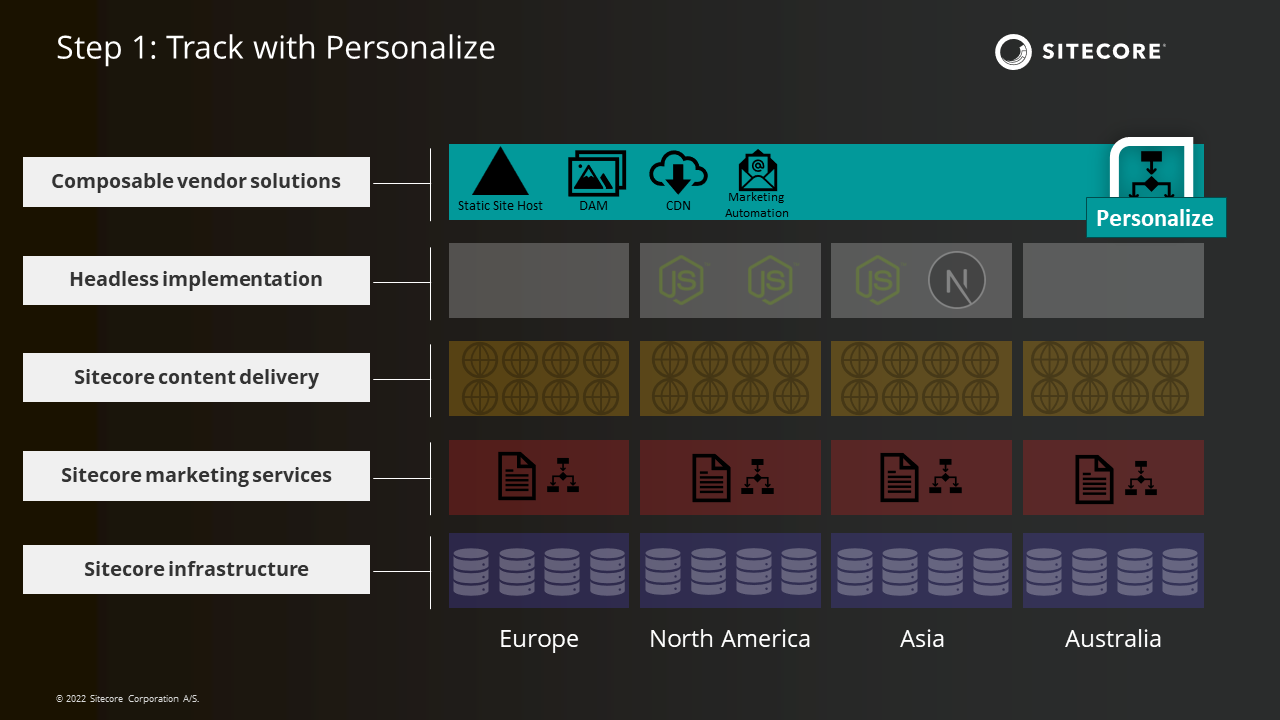This screenshot has height=720, width=1280.
Task: Select the Australia region label
Action: (x=1113, y=639)
